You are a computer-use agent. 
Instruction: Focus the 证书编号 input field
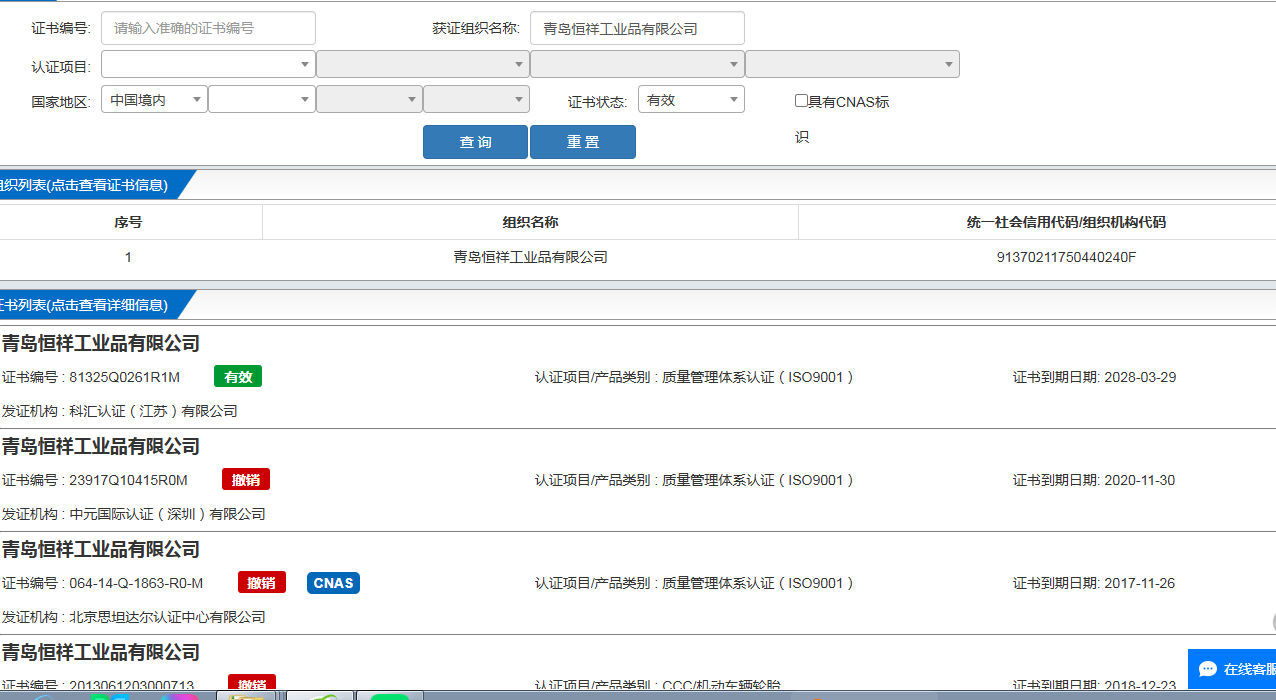pyautogui.click(x=208, y=28)
